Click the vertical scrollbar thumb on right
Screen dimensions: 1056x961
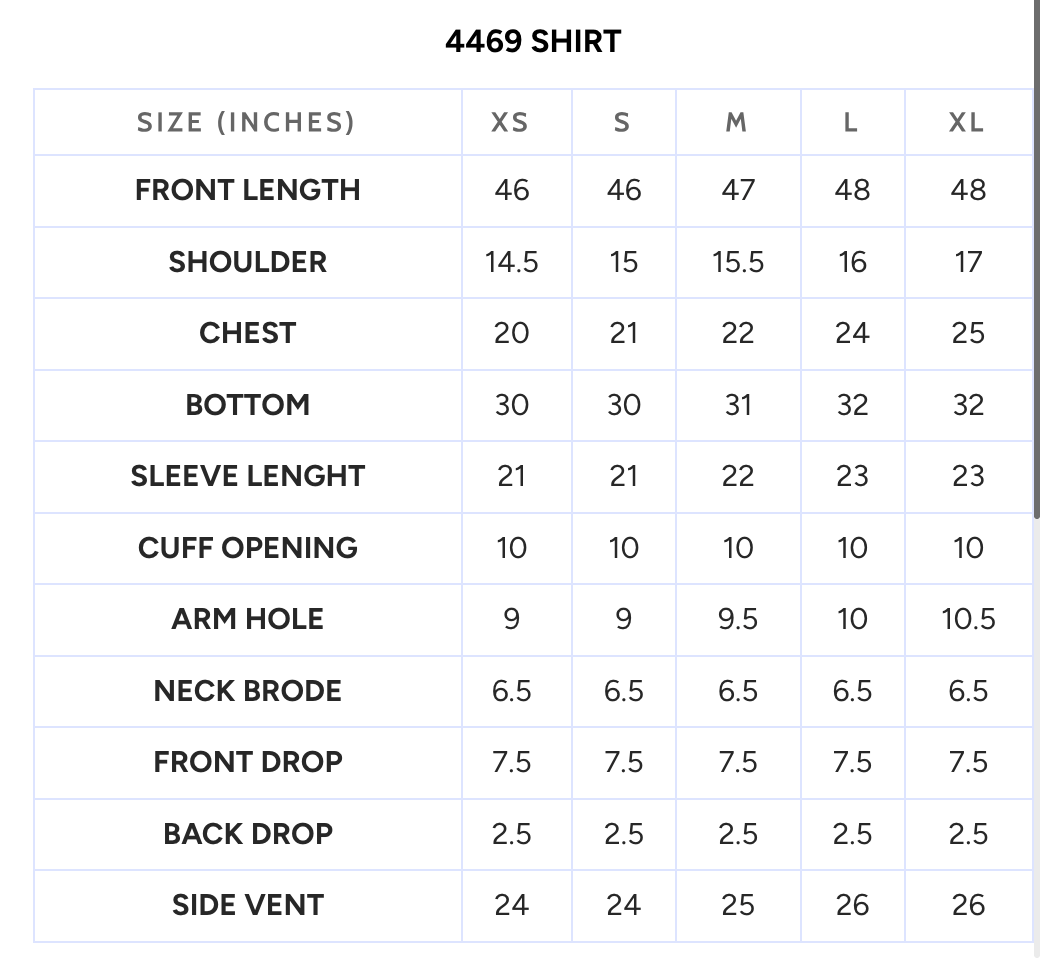pyautogui.click(x=1037, y=259)
